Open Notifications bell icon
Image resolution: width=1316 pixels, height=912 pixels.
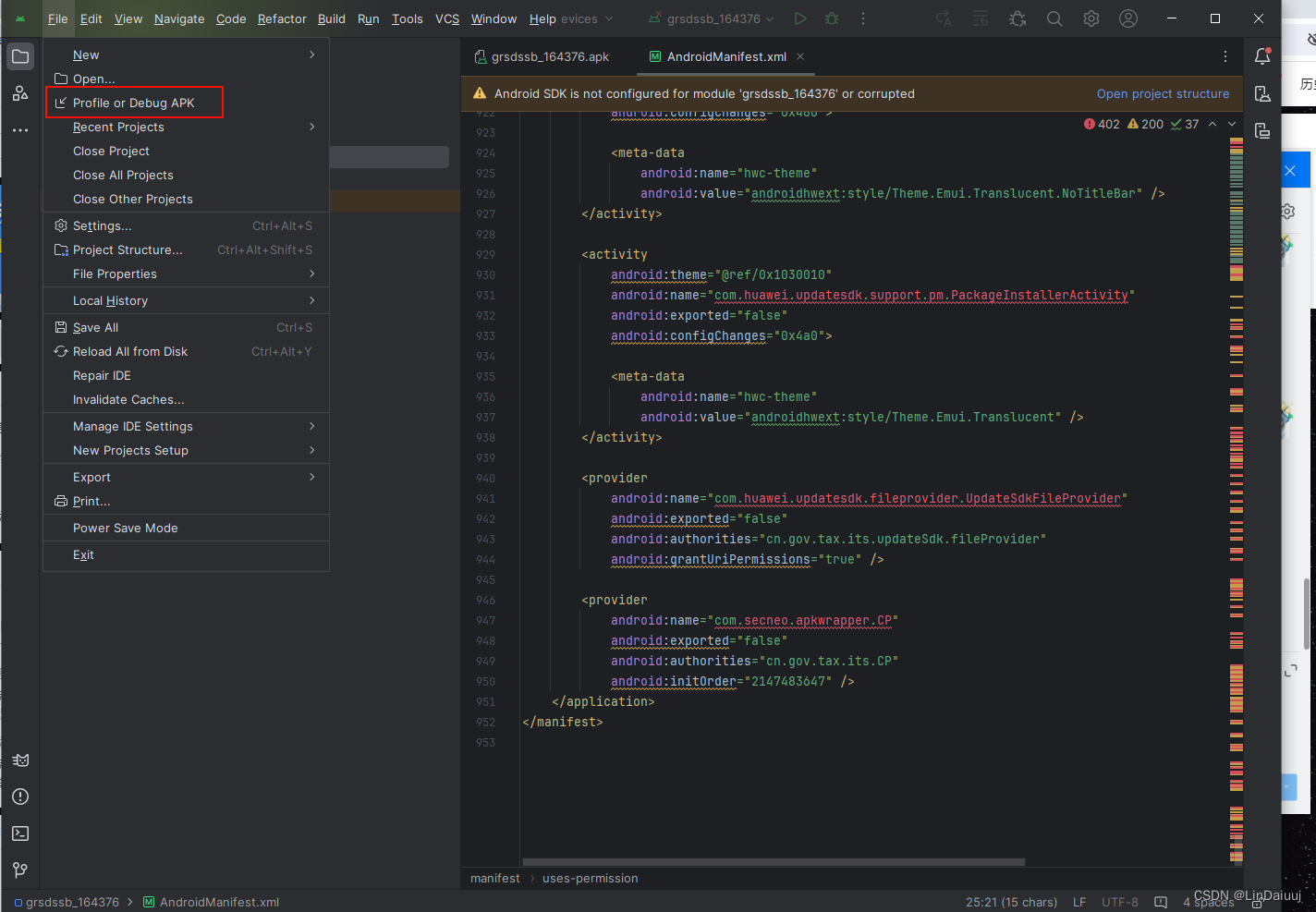coord(1262,56)
